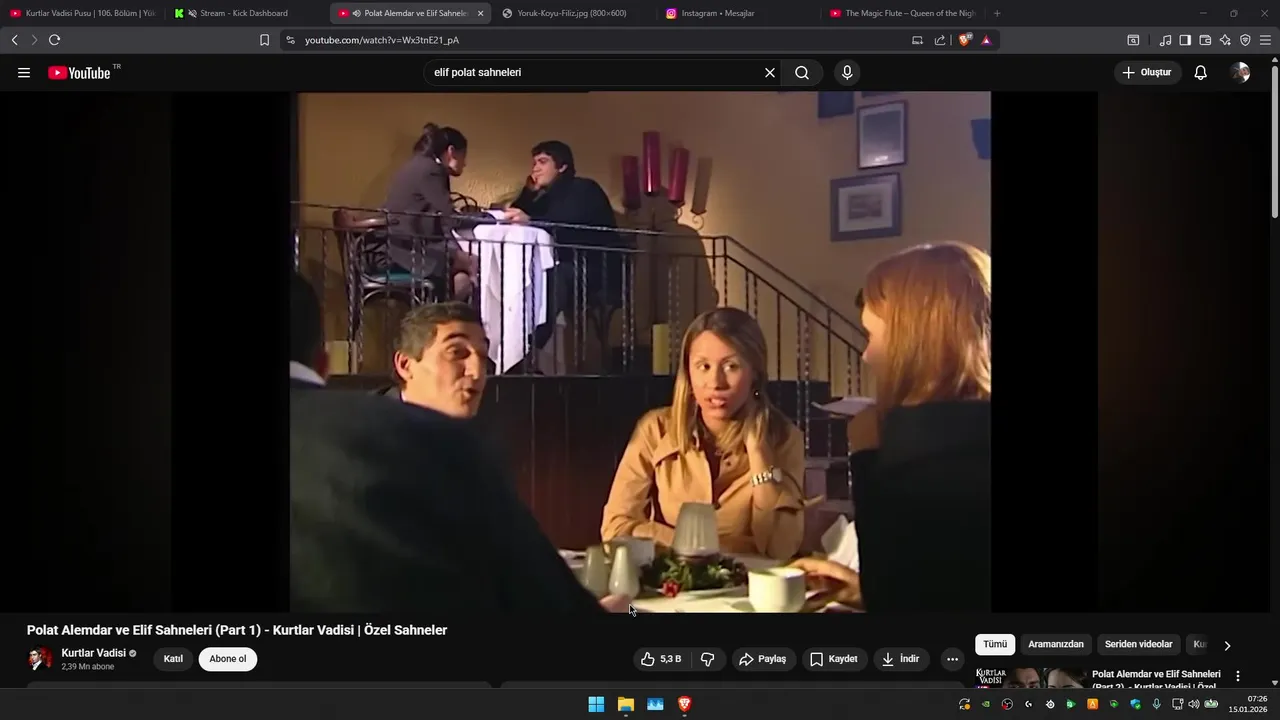Clear the search box text with X
Viewport: 1280px width, 720px height.
[770, 73]
